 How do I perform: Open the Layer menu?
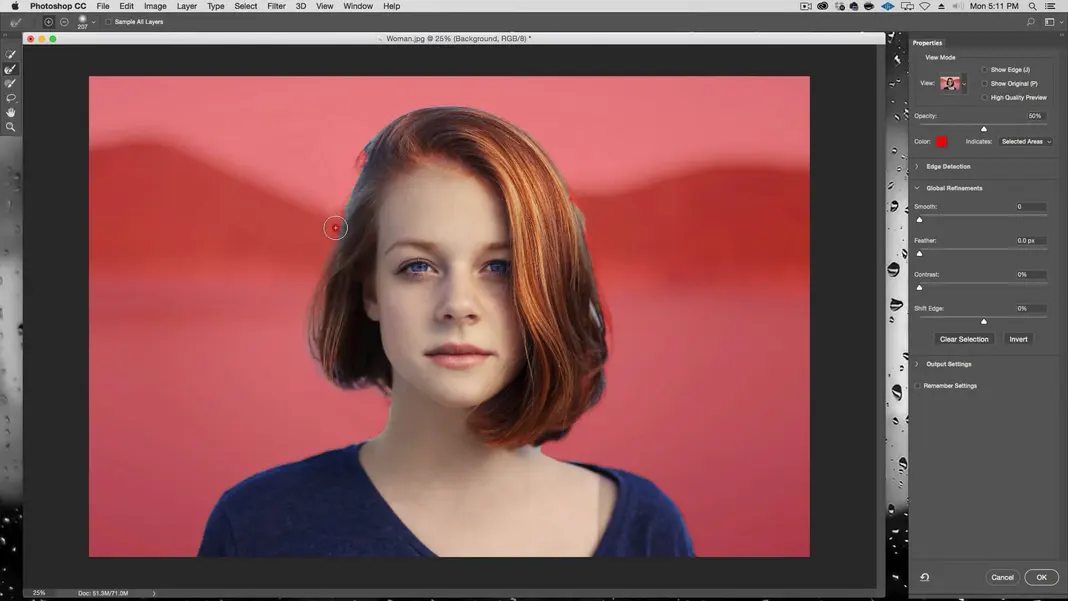pos(187,6)
